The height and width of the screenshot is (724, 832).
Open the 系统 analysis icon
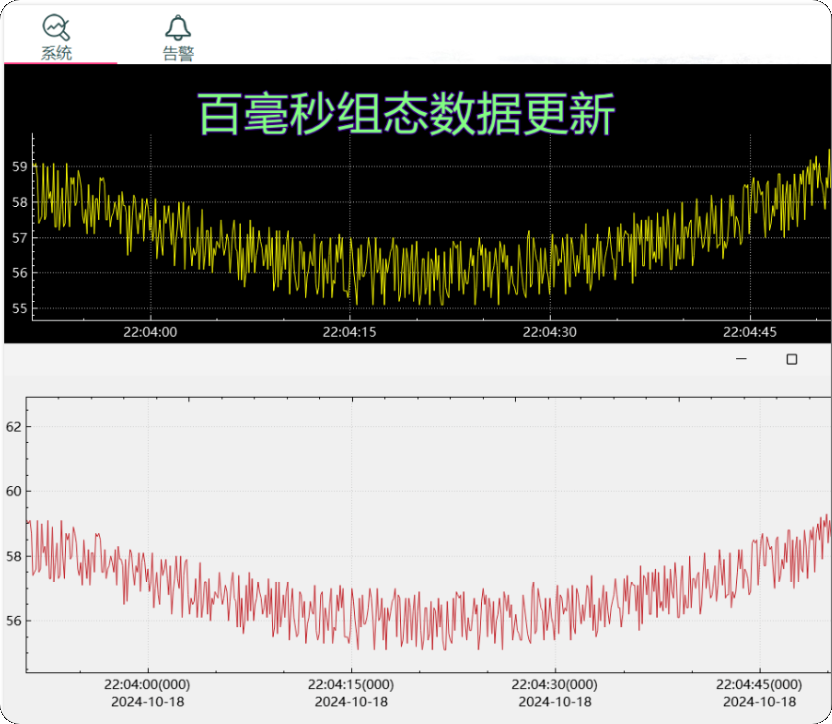click(56, 28)
